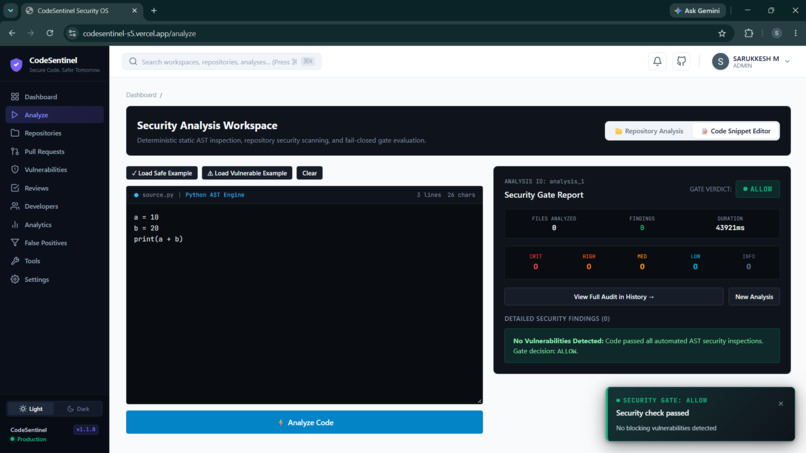Screen dimensions: 806x453
Task: Clear the code editor
Action: [x=309, y=173]
